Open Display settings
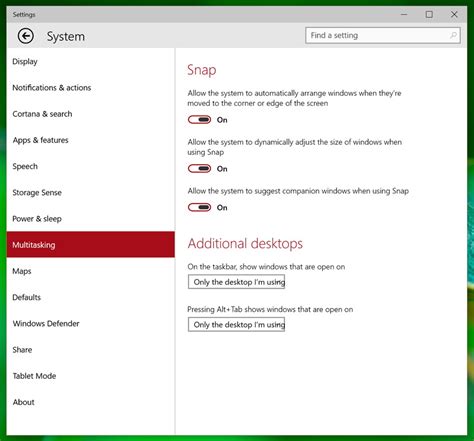The width and height of the screenshot is (474, 441). coord(90,61)
